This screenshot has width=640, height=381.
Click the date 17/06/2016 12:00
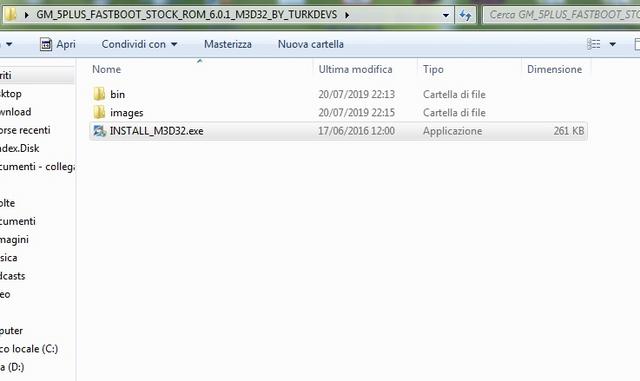click(x=356, y=131)
